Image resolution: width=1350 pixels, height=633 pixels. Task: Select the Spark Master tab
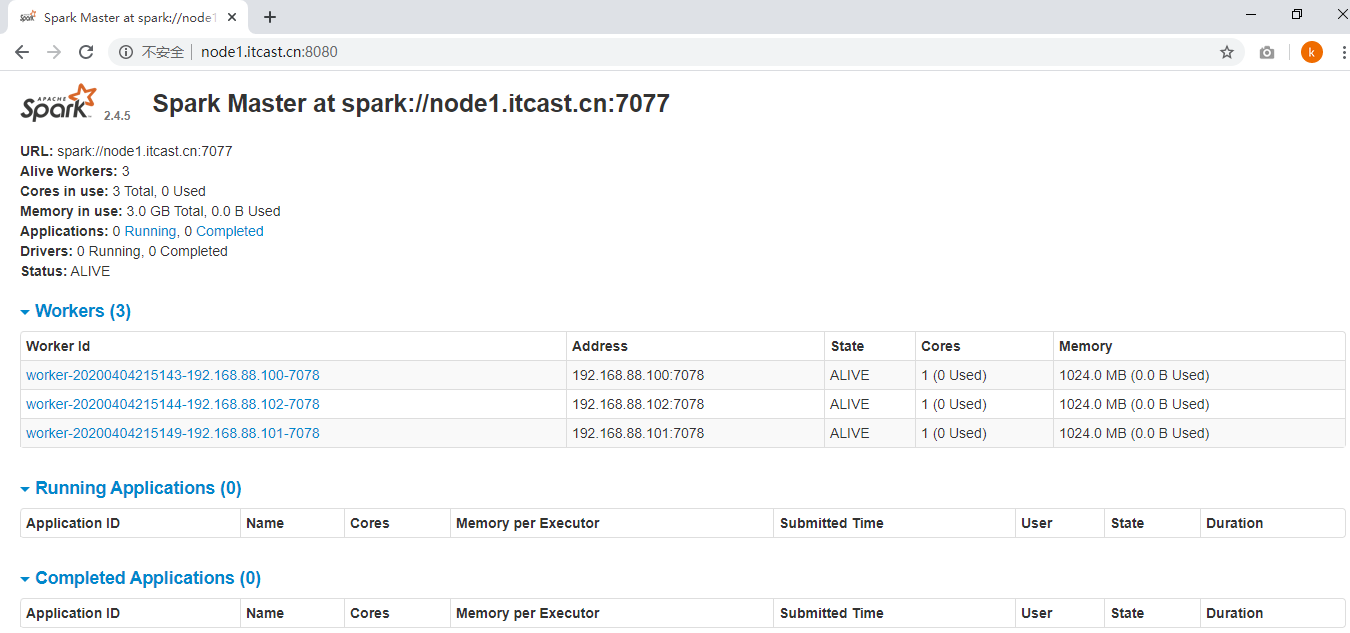pyautogui.click(x=130, y=17)
